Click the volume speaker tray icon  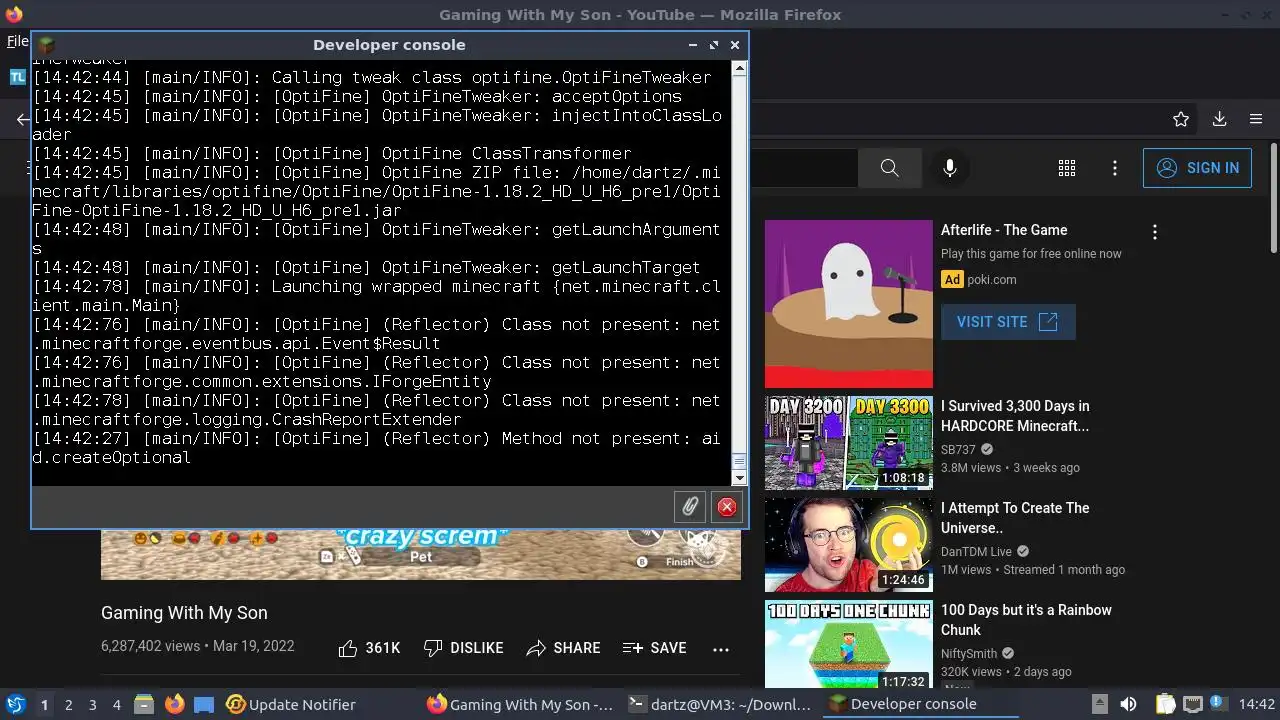coord(1128,704)
